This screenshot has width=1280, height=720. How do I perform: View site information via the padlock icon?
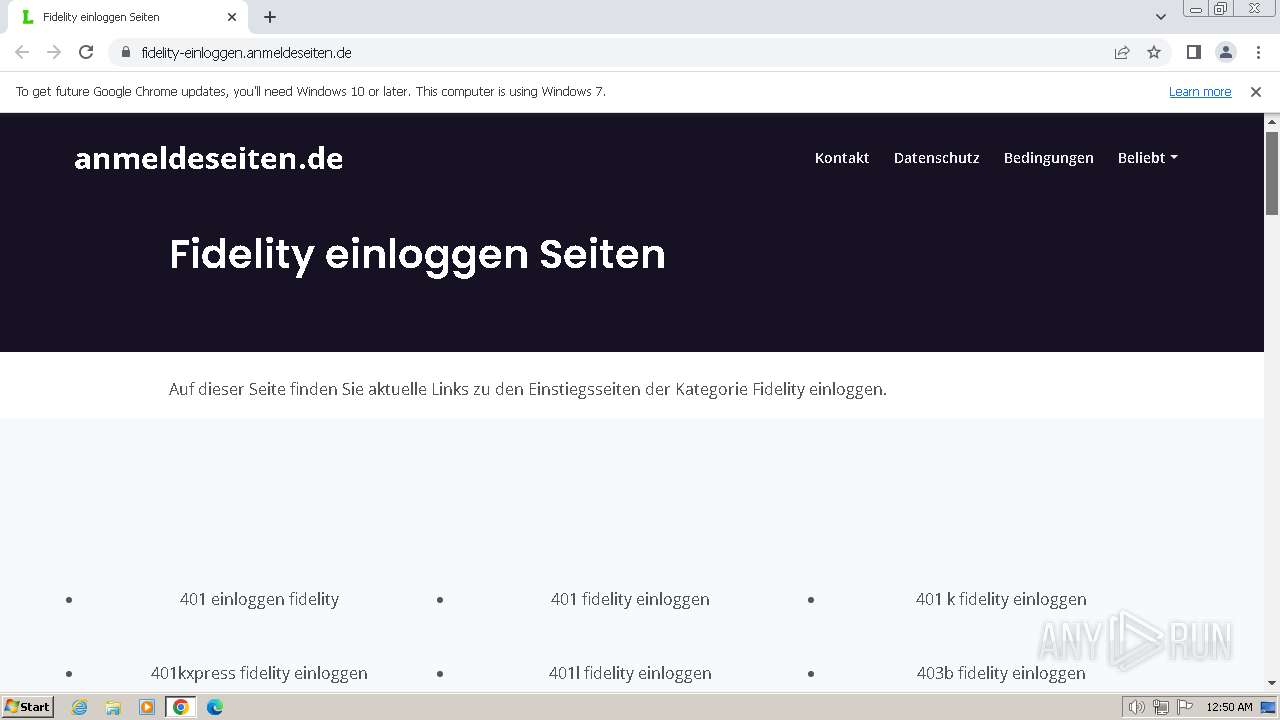125,52
